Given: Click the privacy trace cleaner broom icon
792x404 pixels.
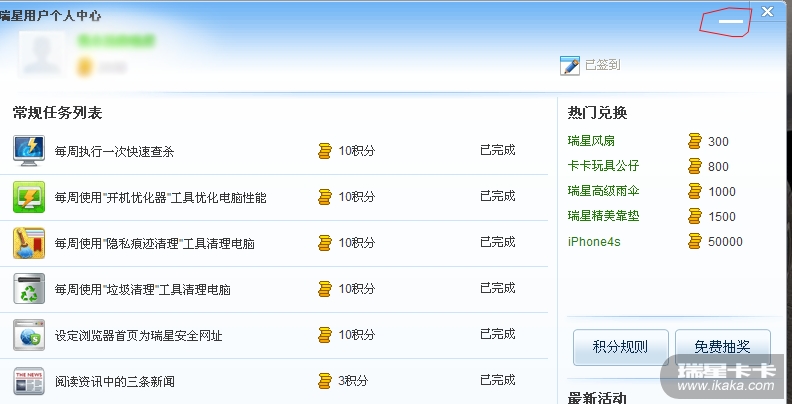Looking at the screenshot, I should pos(29,243).
